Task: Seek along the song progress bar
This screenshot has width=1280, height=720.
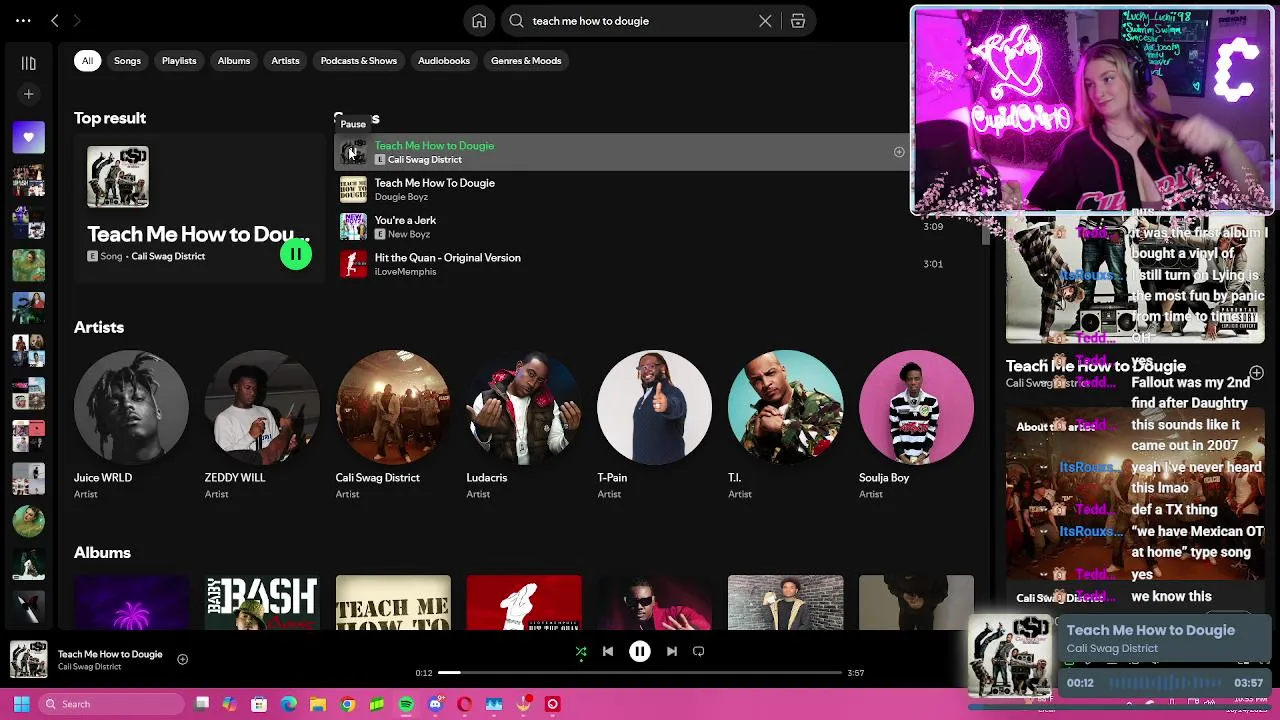Action: (x=640, y=673)
